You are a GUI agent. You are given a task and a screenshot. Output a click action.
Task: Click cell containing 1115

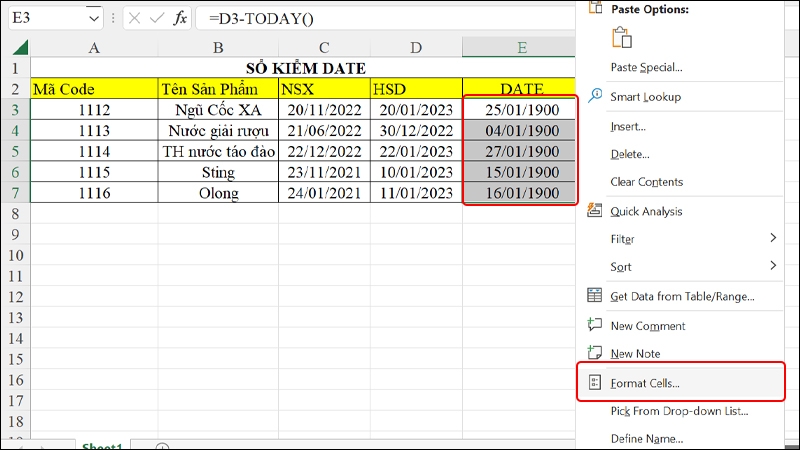94,172
